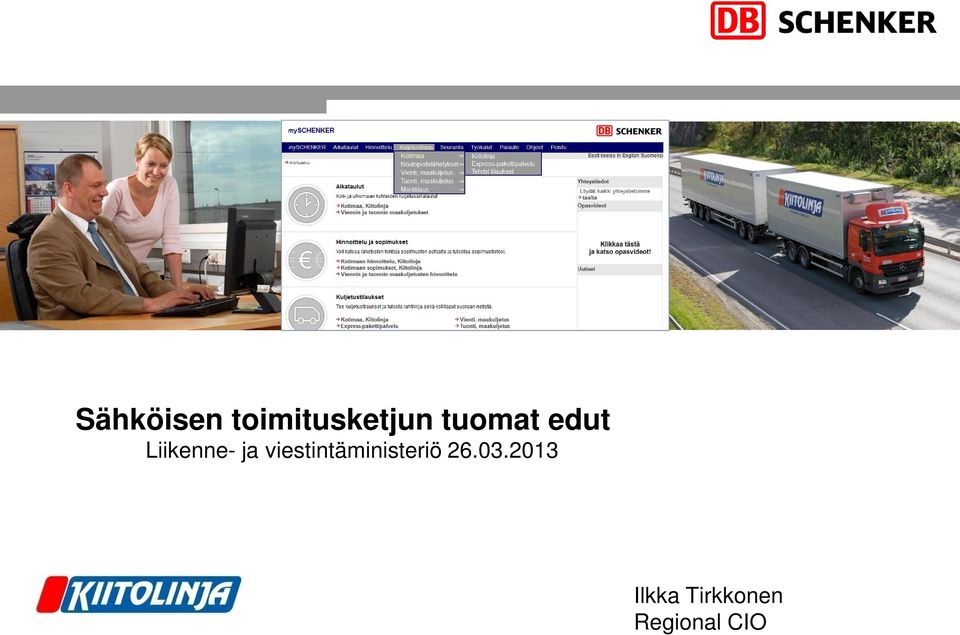
Task: Open the Hinnoittelu menu in the navigation bar
Action: click(378, 148)
